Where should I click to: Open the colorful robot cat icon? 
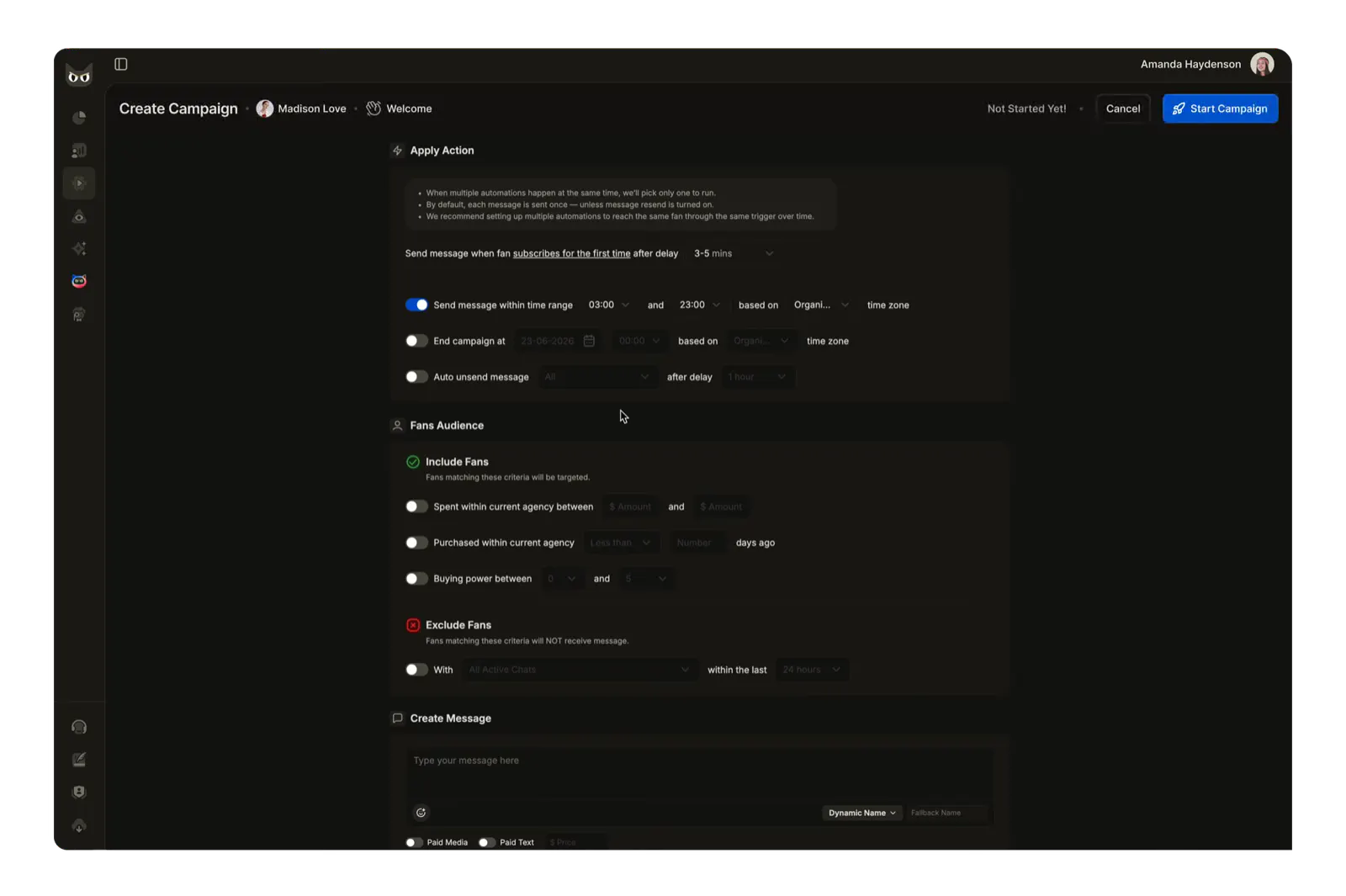coord(79,281)
